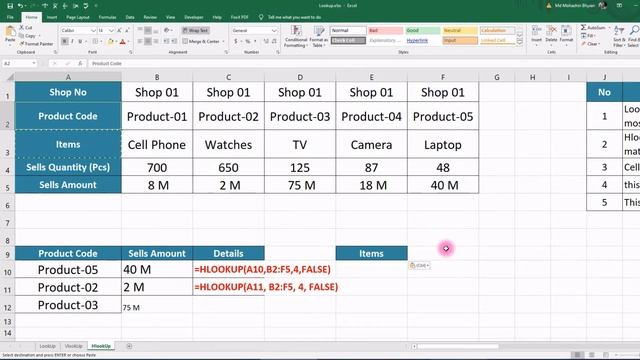The height and width of the screenshot is (360, 640).
Task: Open the orientation options
Action: pyautogui.click(x=167, y=31)
